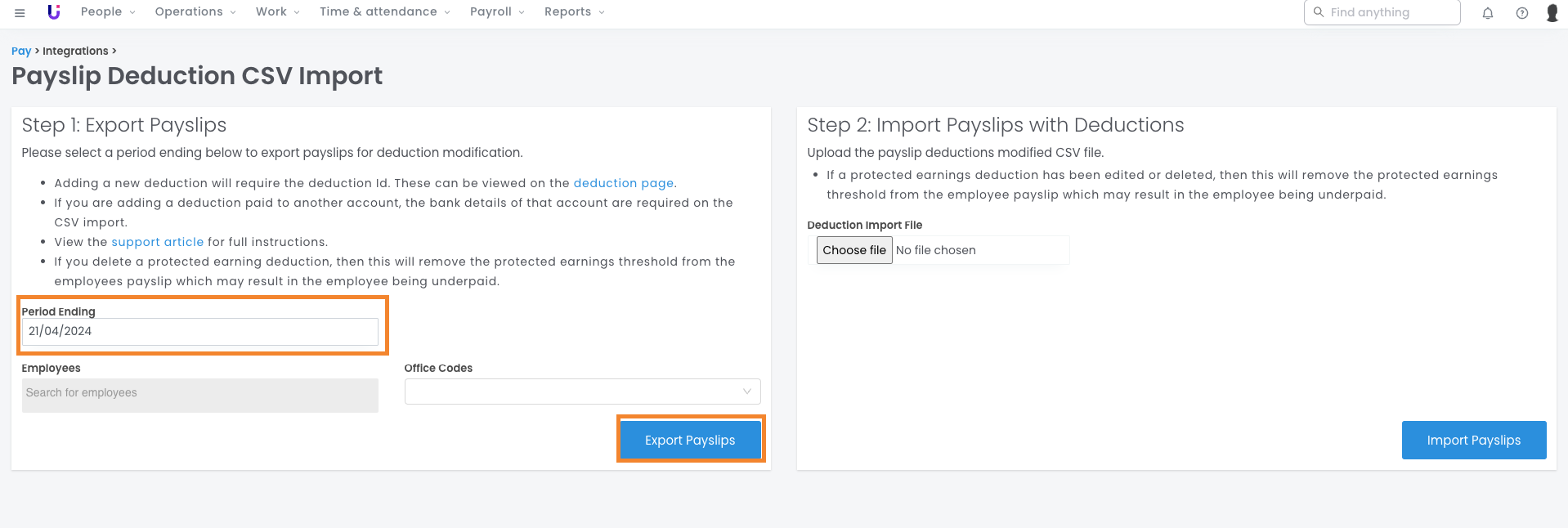Open the Time & attendance menu
This screenshot has width=1568, height=528.
[384, 12]
